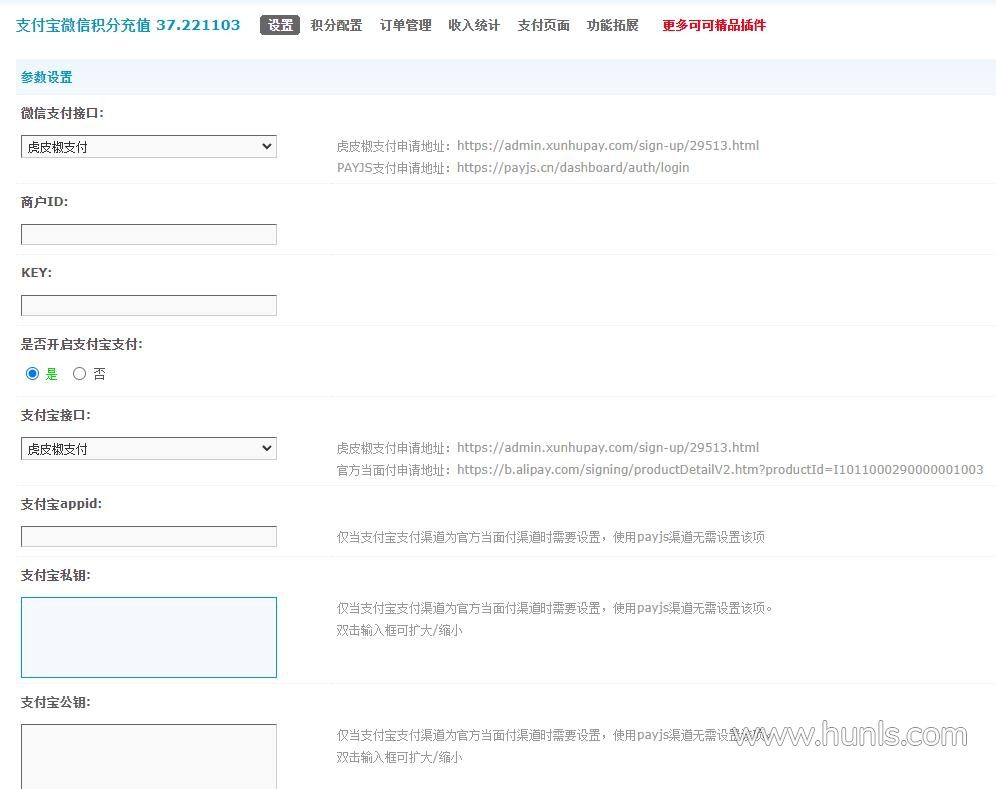Click the hint text beside 支付宝appid field
Image resolution: width=996 pixels, height=789 pixels.
pyautogui.click(x=551, y=537)
